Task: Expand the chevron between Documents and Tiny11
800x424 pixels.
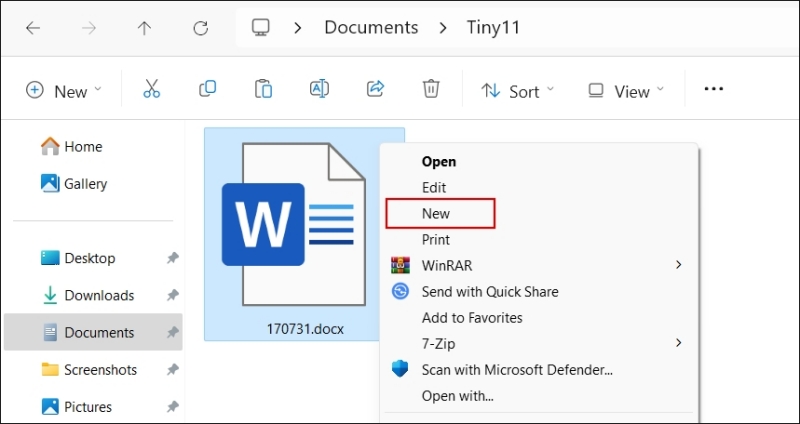Action: tap(443, 28)
